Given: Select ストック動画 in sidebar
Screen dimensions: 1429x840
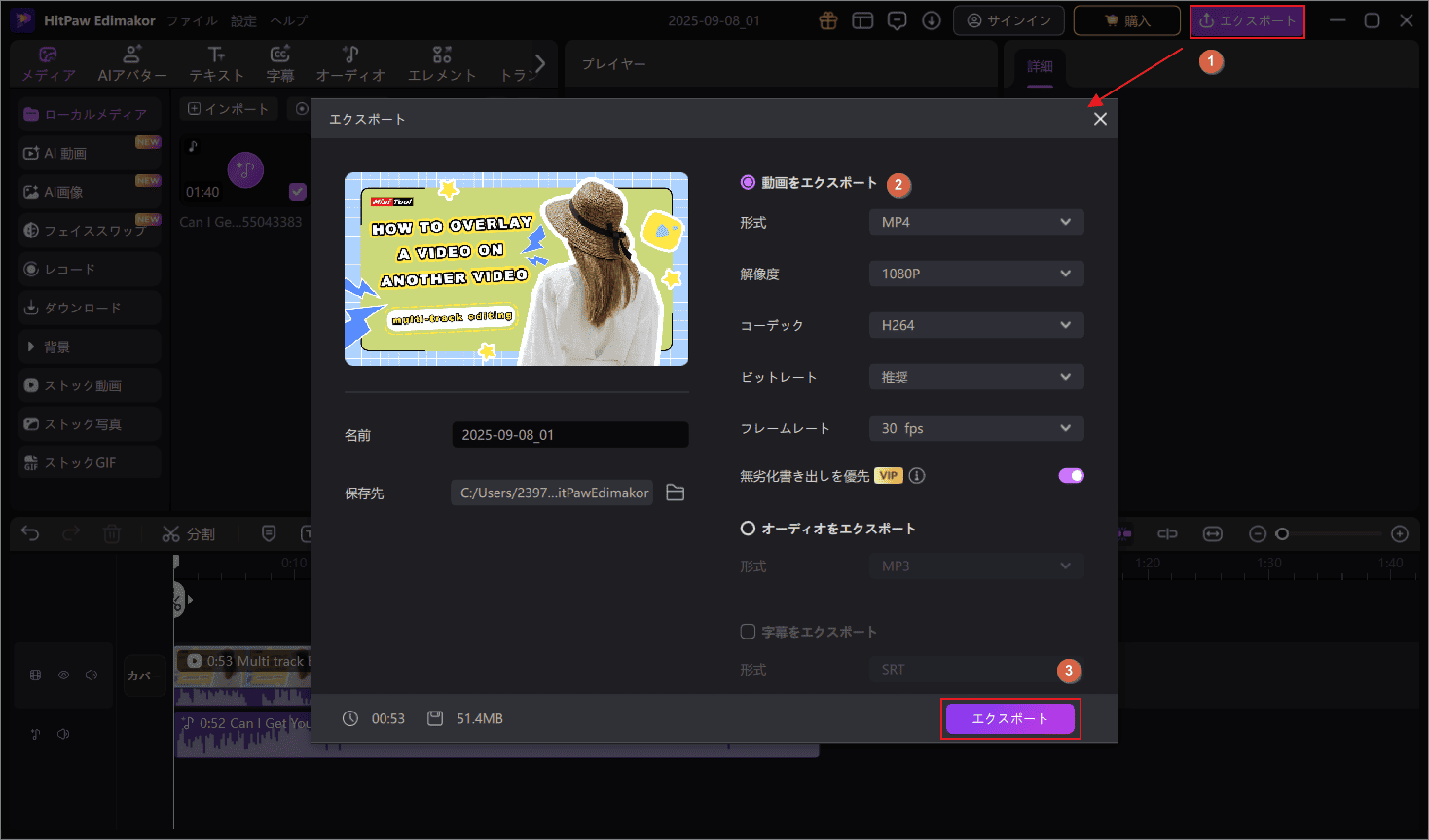Looking at the screenshot, I should click(x=90, y=385).
